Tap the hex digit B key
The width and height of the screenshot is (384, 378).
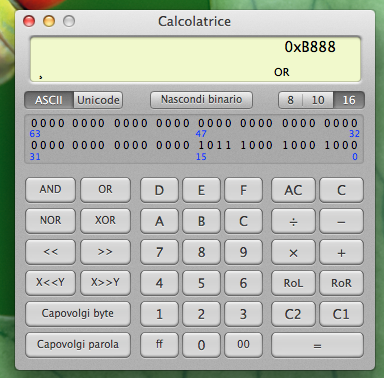[x=201, y=221]
